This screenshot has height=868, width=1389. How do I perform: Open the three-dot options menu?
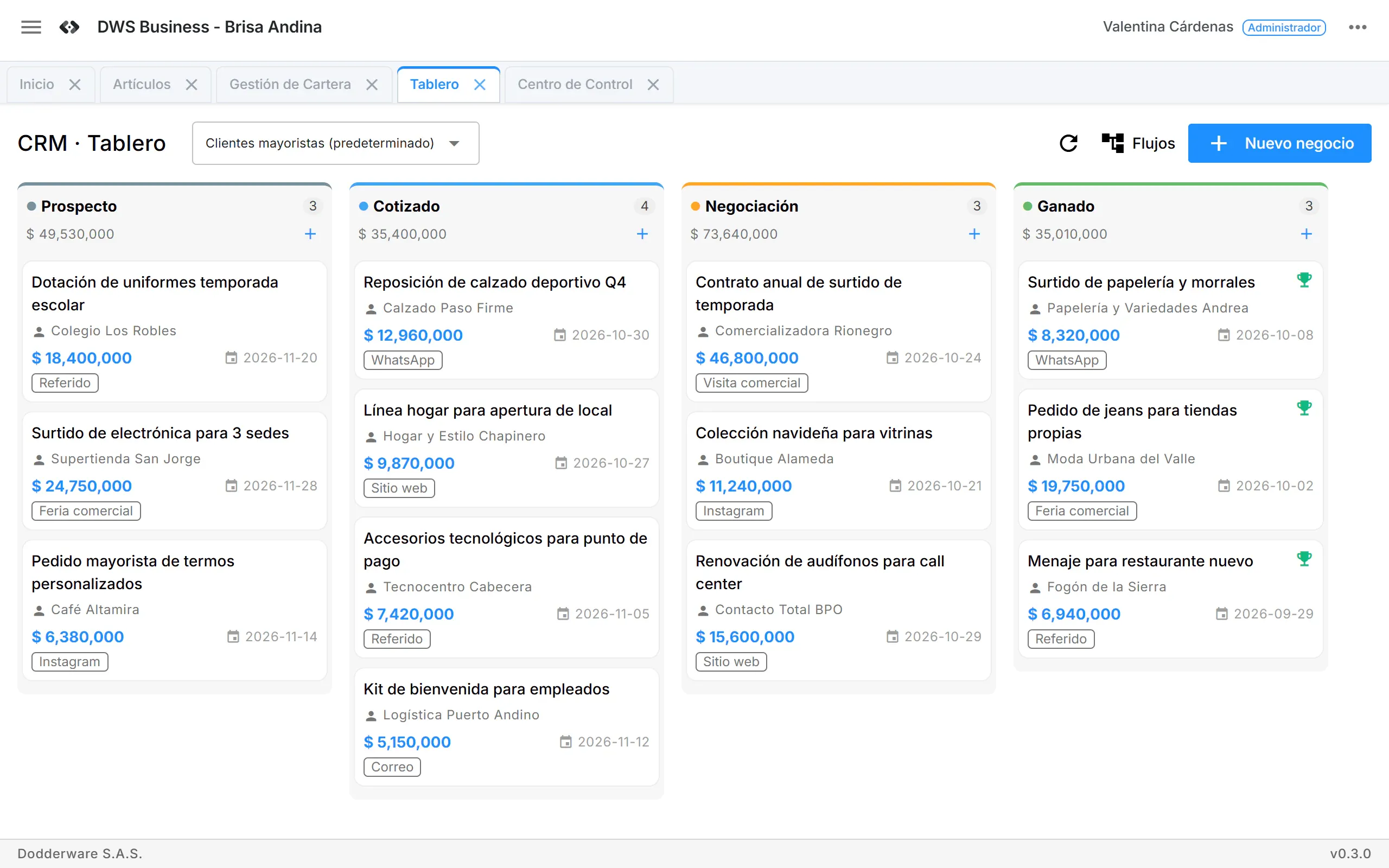point(1358,27)
